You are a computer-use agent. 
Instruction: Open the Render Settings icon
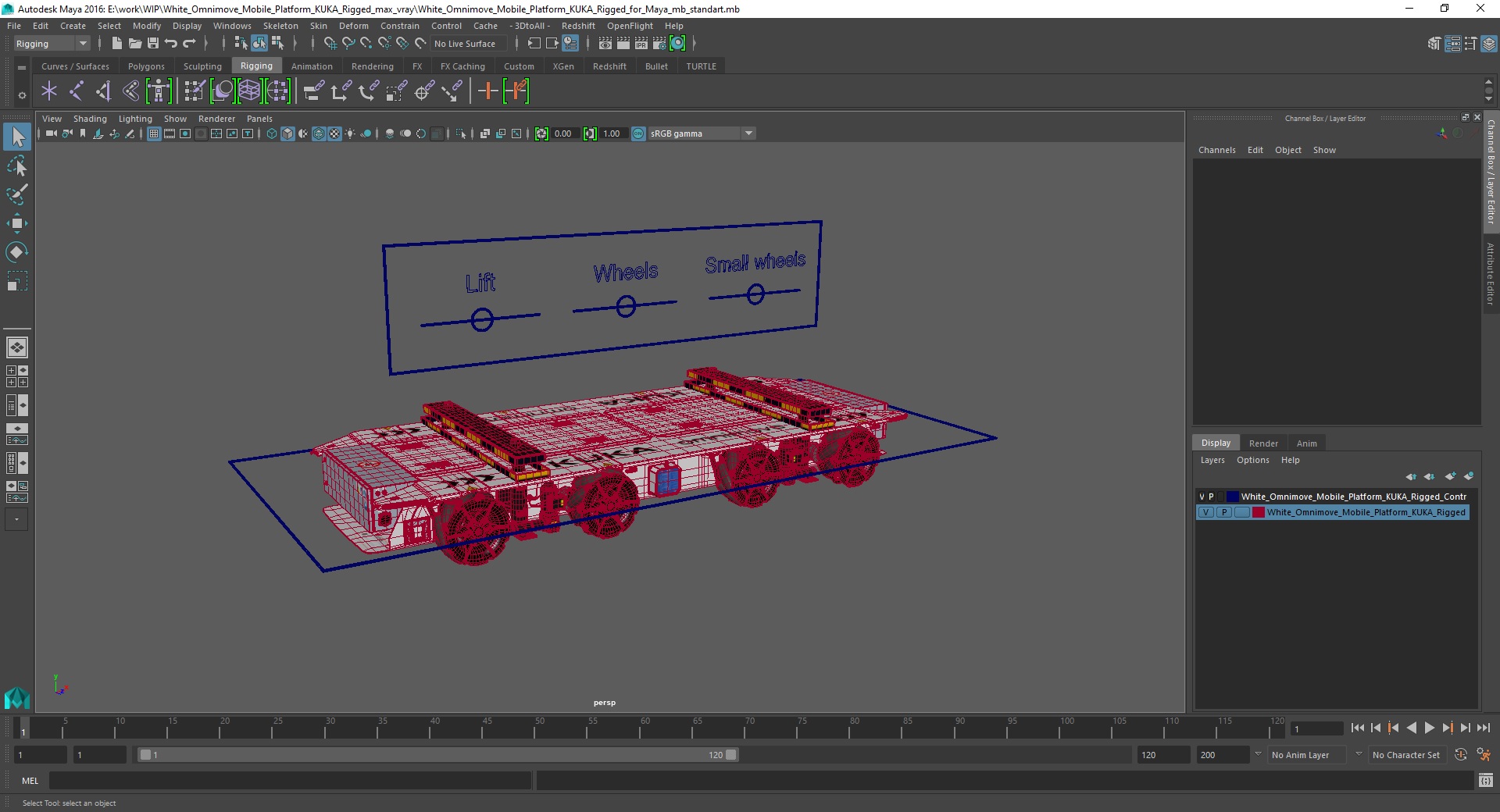point(659,44)
